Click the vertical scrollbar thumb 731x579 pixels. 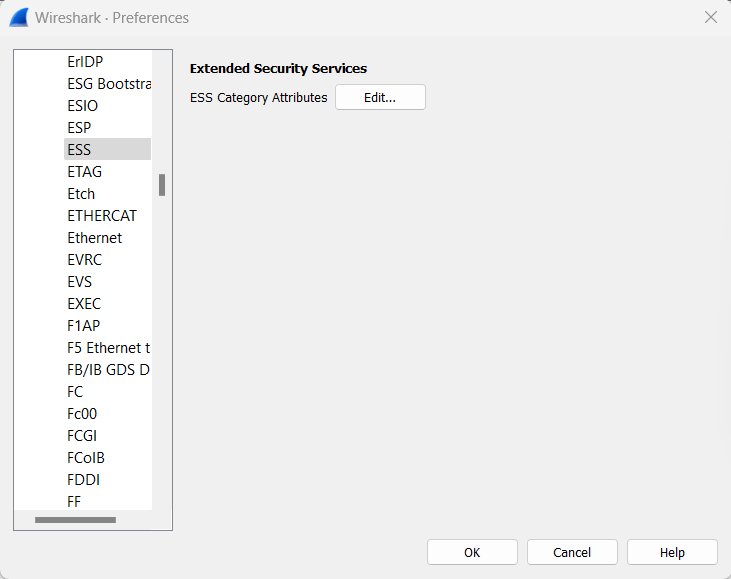pyautogui.click(x=162, y=185)
